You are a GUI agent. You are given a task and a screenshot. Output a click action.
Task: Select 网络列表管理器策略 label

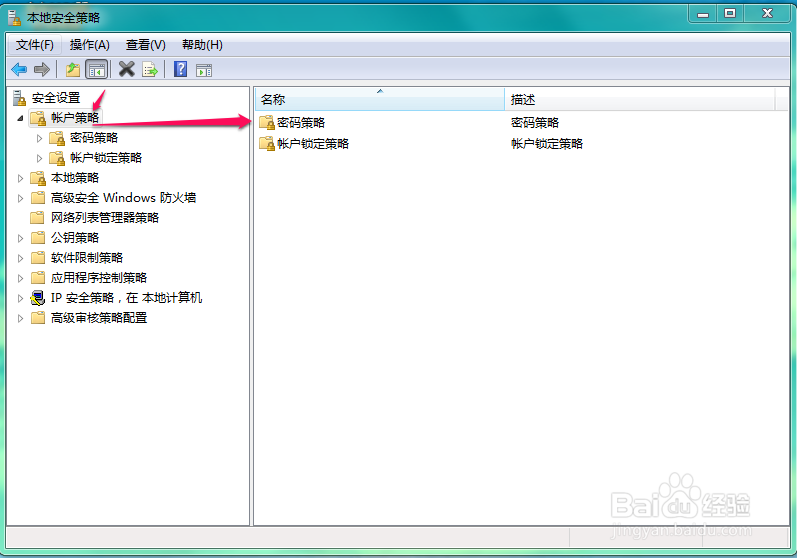(x=105, y=218)
